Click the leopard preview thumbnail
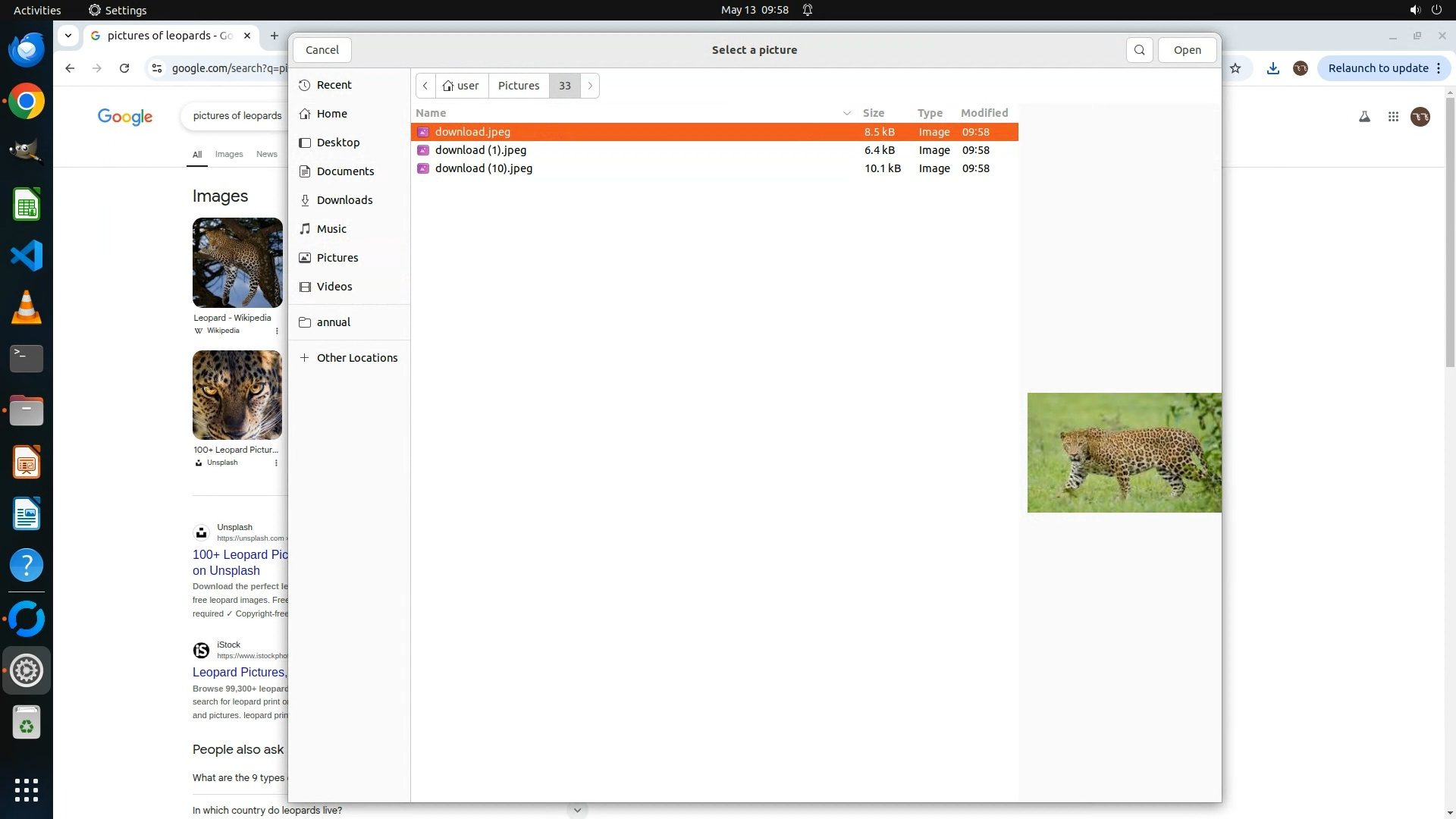This screenshot has height=819, width=1456. tap(1124, 453)
